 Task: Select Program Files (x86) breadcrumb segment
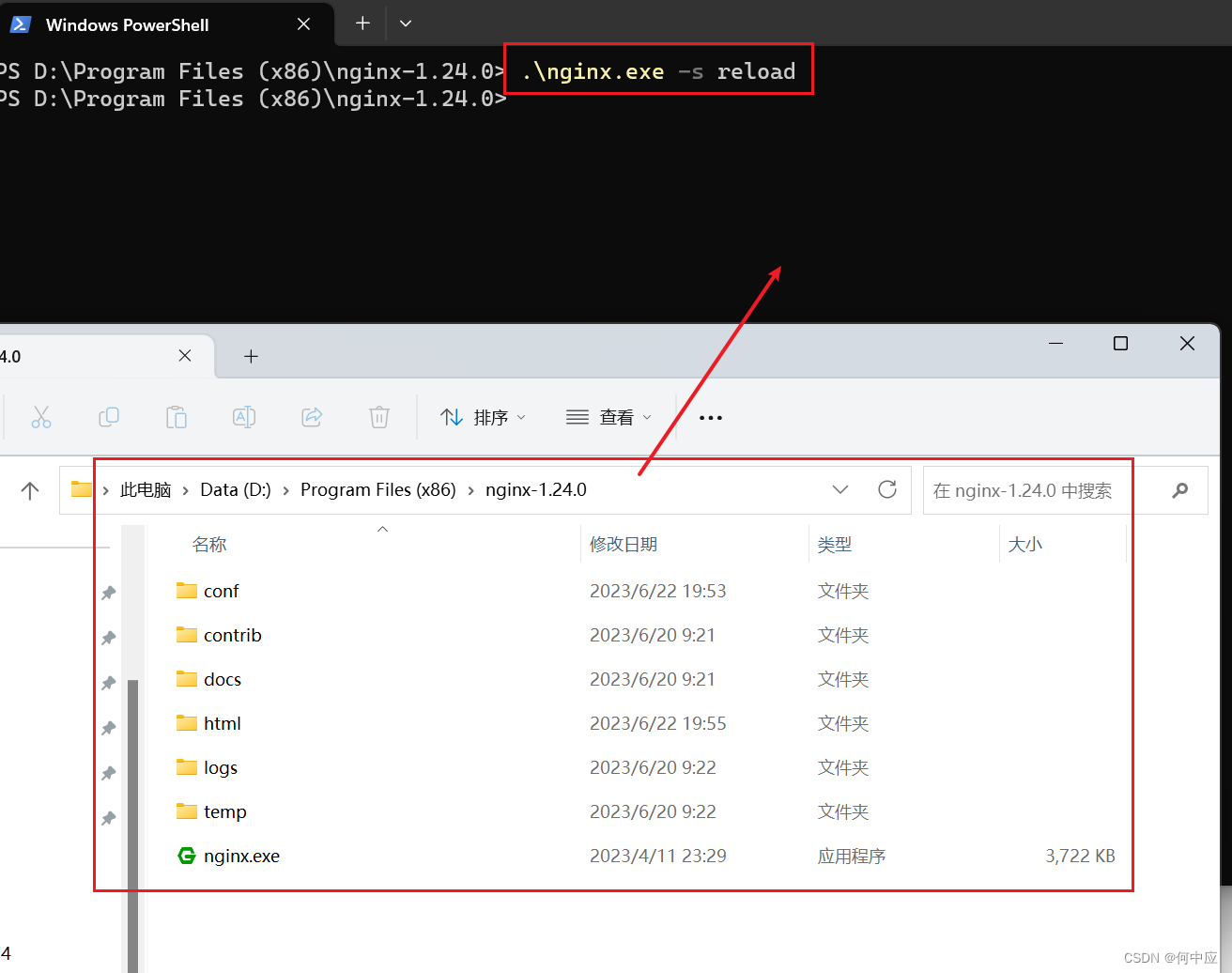[378, 490]
